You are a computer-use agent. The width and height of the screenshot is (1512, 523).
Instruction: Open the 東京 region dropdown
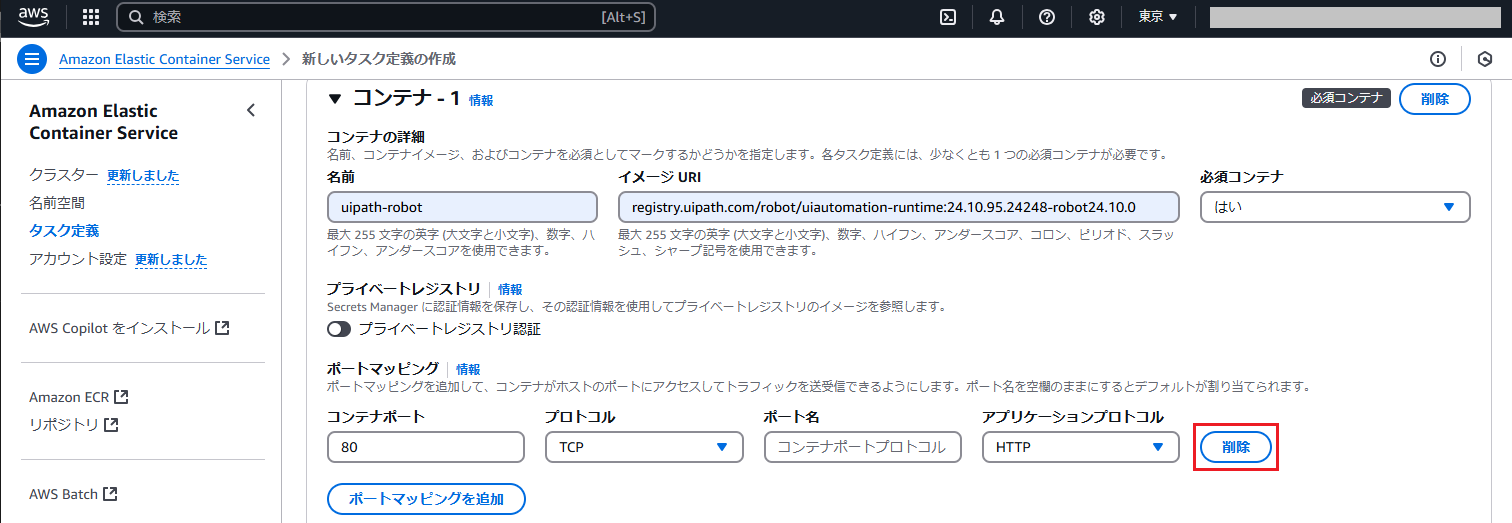click(x=1158, y=17)
